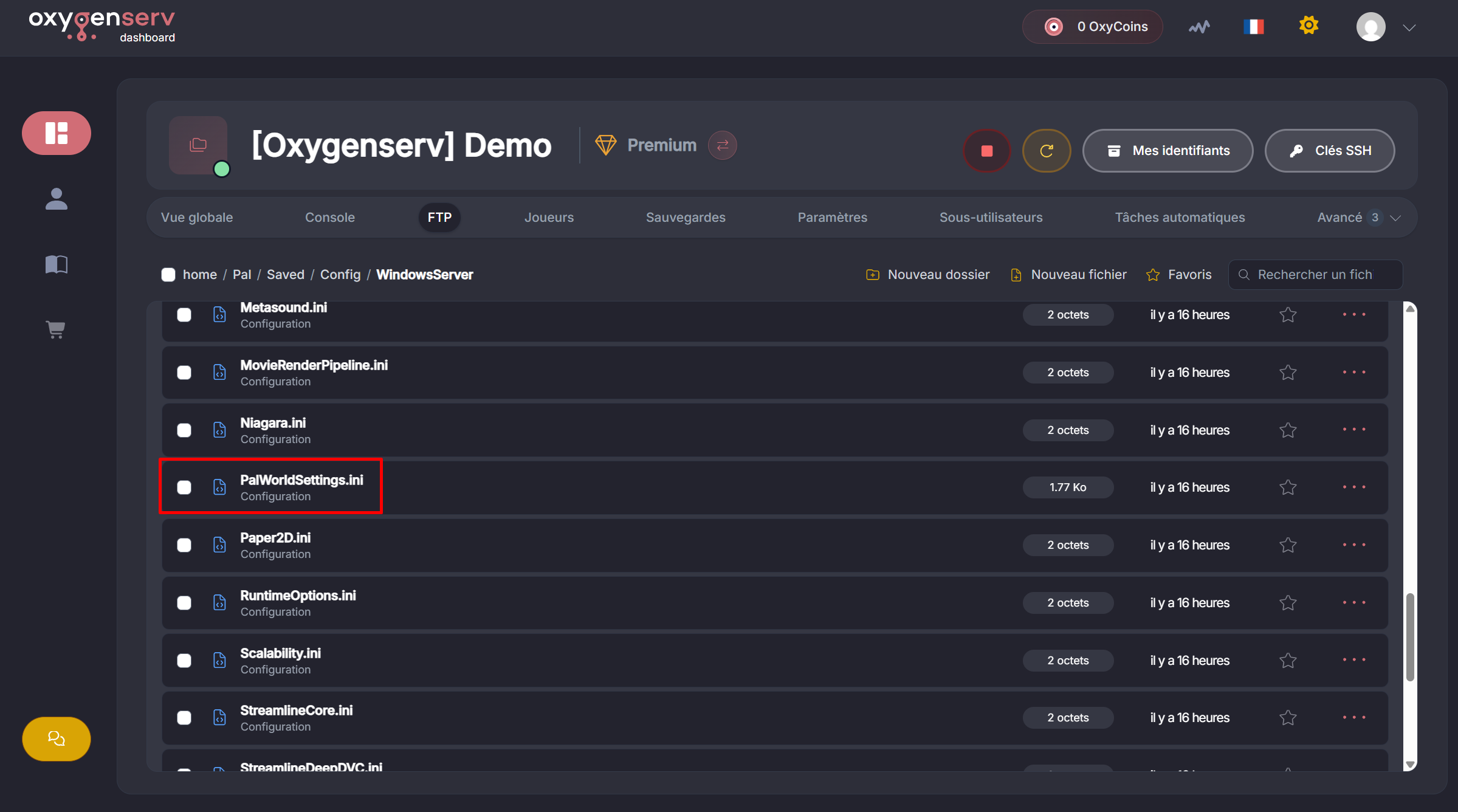Open the documentation book icon

coord(56,264)
